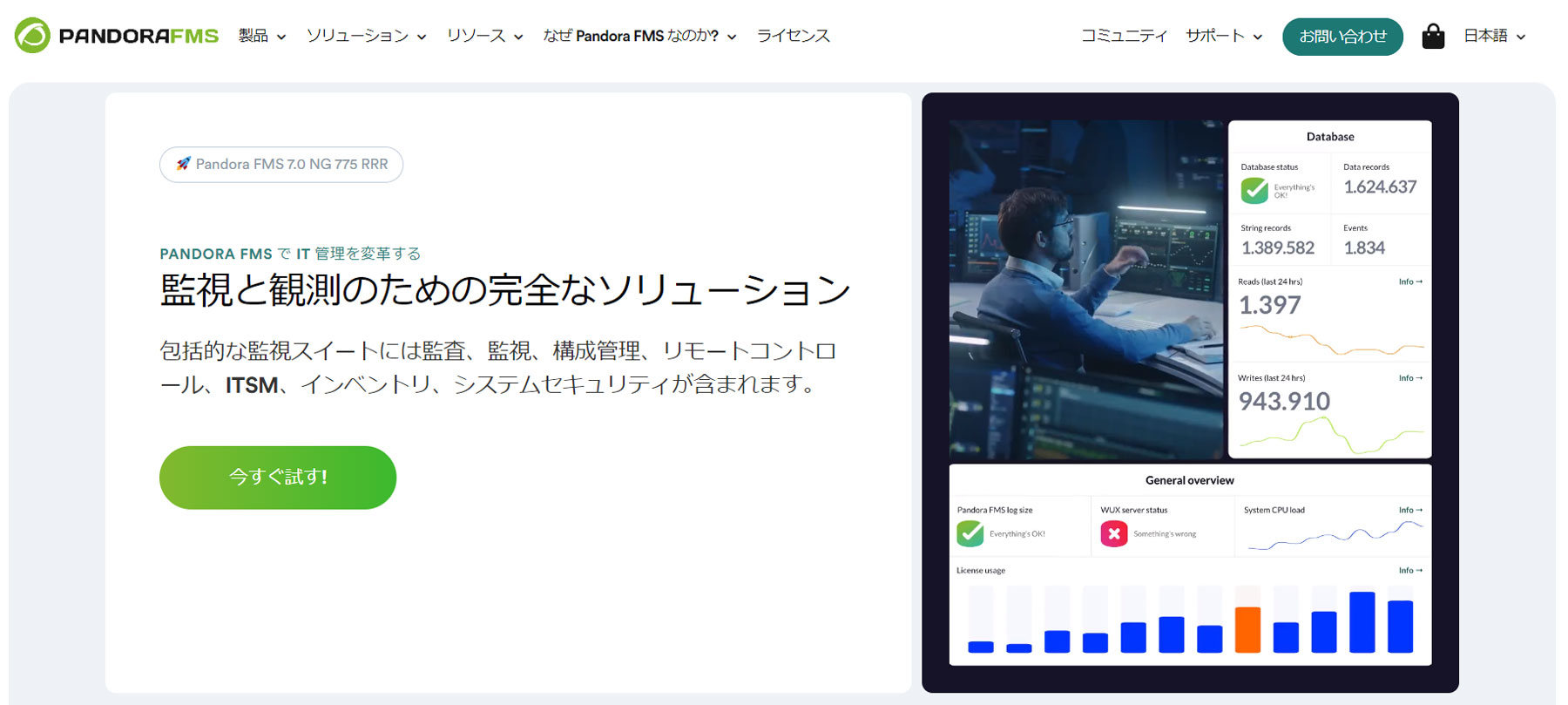This screenshot has width=1568, height=705.
Task: Click the Pandora FMS logo
Action: tap(117, 36)
